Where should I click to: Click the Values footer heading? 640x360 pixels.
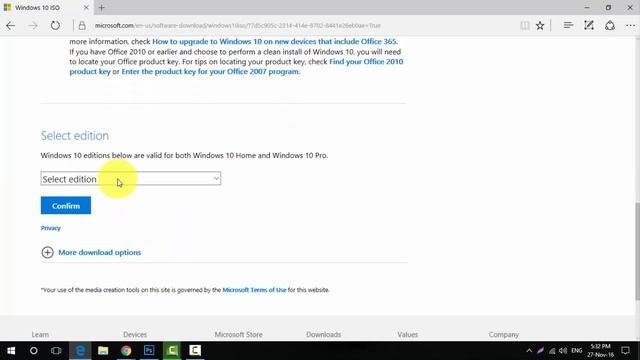coord(408,334)
